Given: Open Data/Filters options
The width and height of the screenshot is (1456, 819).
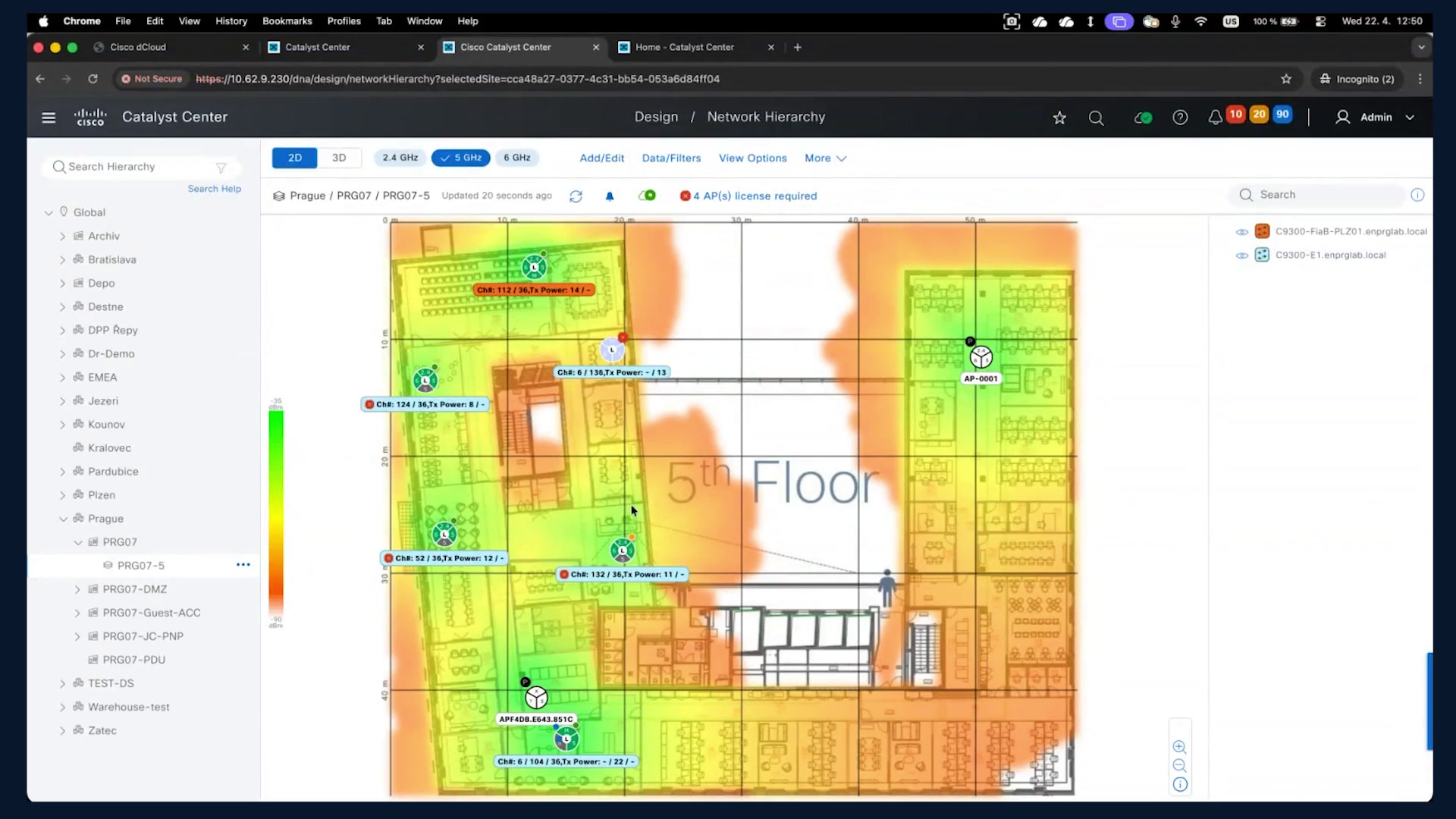Looking at the screenshot, I should 671,158.
